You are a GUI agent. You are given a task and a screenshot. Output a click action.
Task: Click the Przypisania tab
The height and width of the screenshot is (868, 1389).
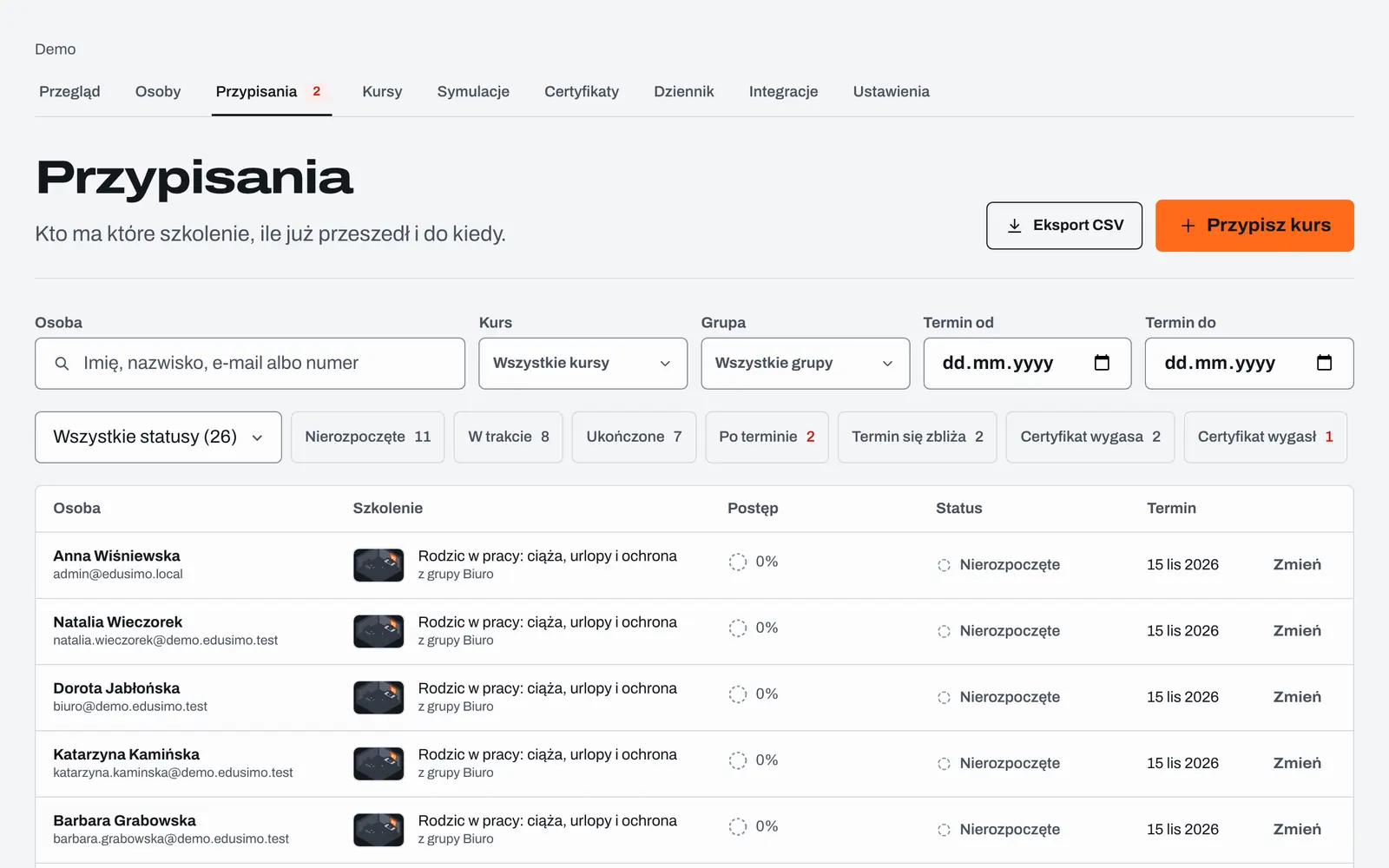[272, 91]
